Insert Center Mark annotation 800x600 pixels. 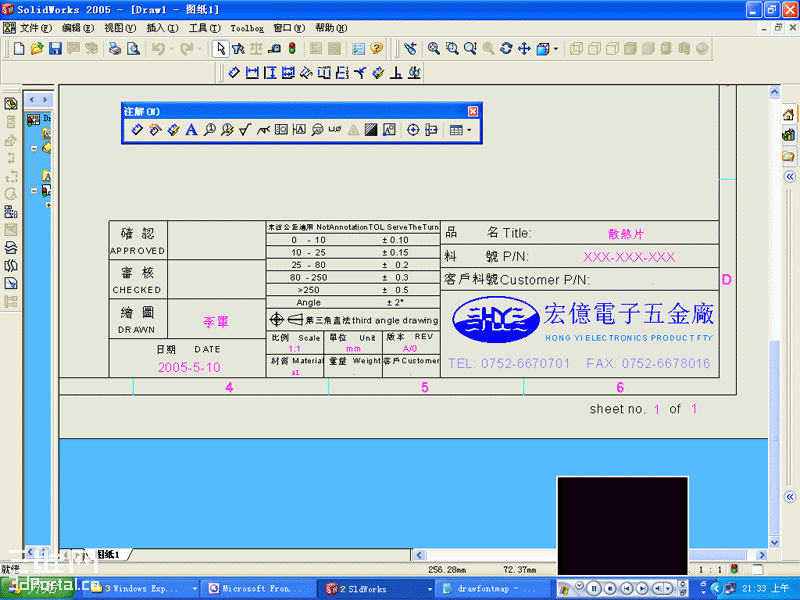click(x=413, y=130)
